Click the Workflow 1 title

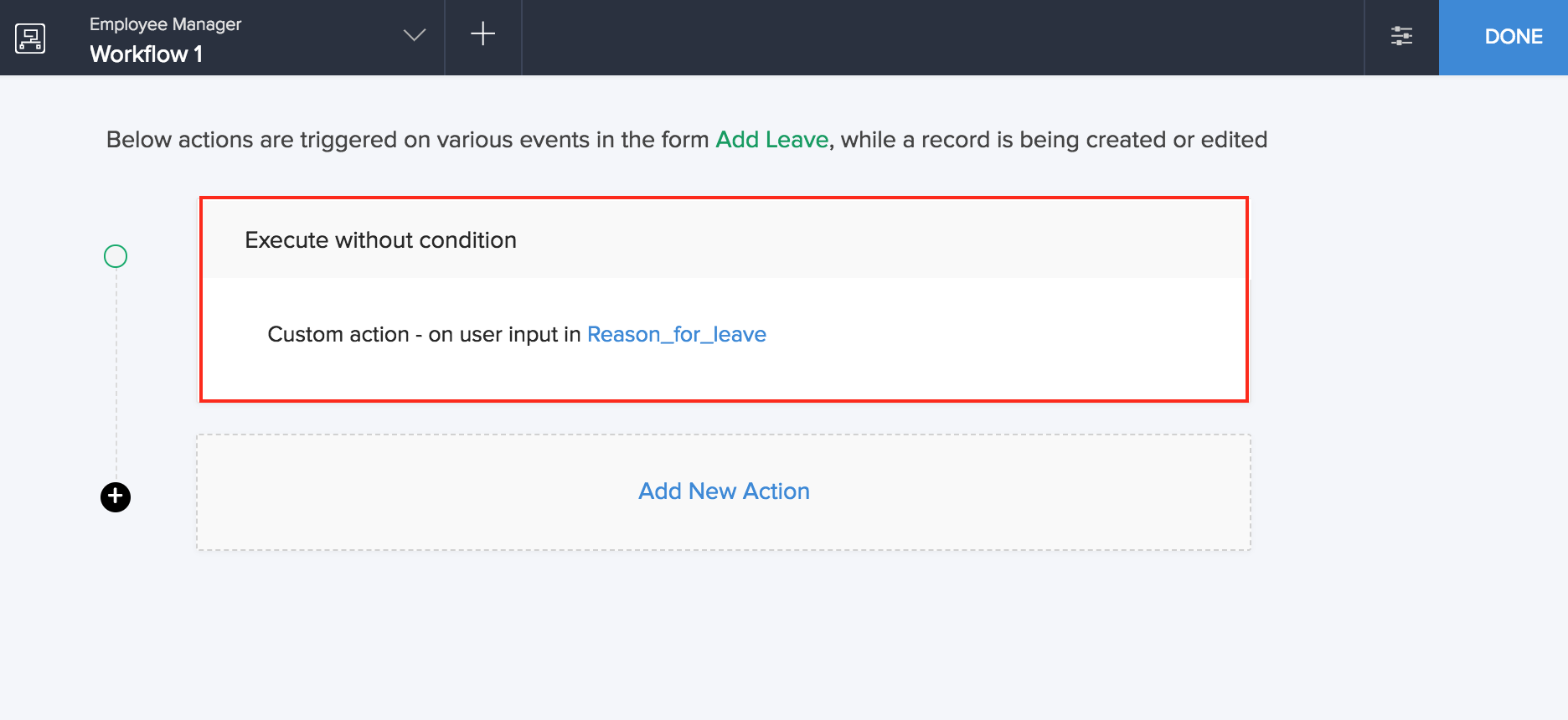(x=146, y=54)
